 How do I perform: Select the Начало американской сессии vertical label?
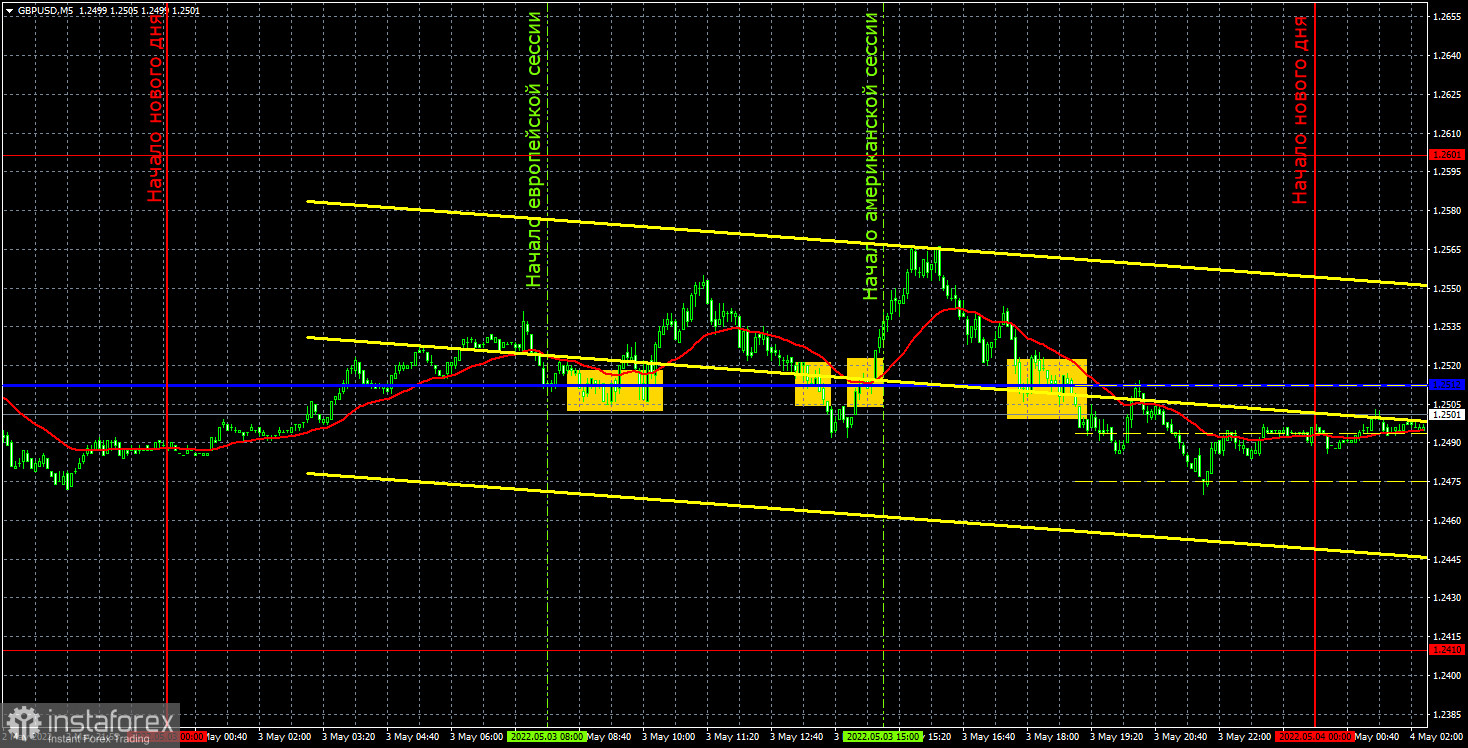[870, 156]
